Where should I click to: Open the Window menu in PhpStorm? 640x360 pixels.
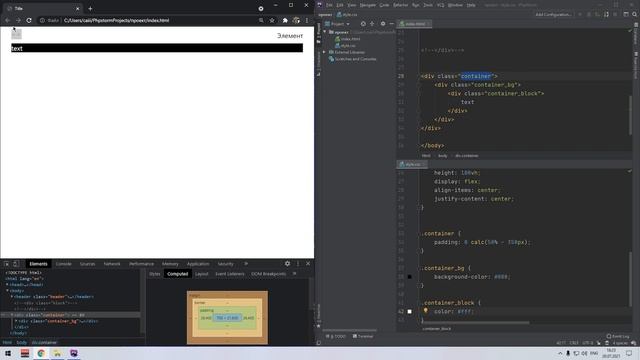tap(455, 5)
